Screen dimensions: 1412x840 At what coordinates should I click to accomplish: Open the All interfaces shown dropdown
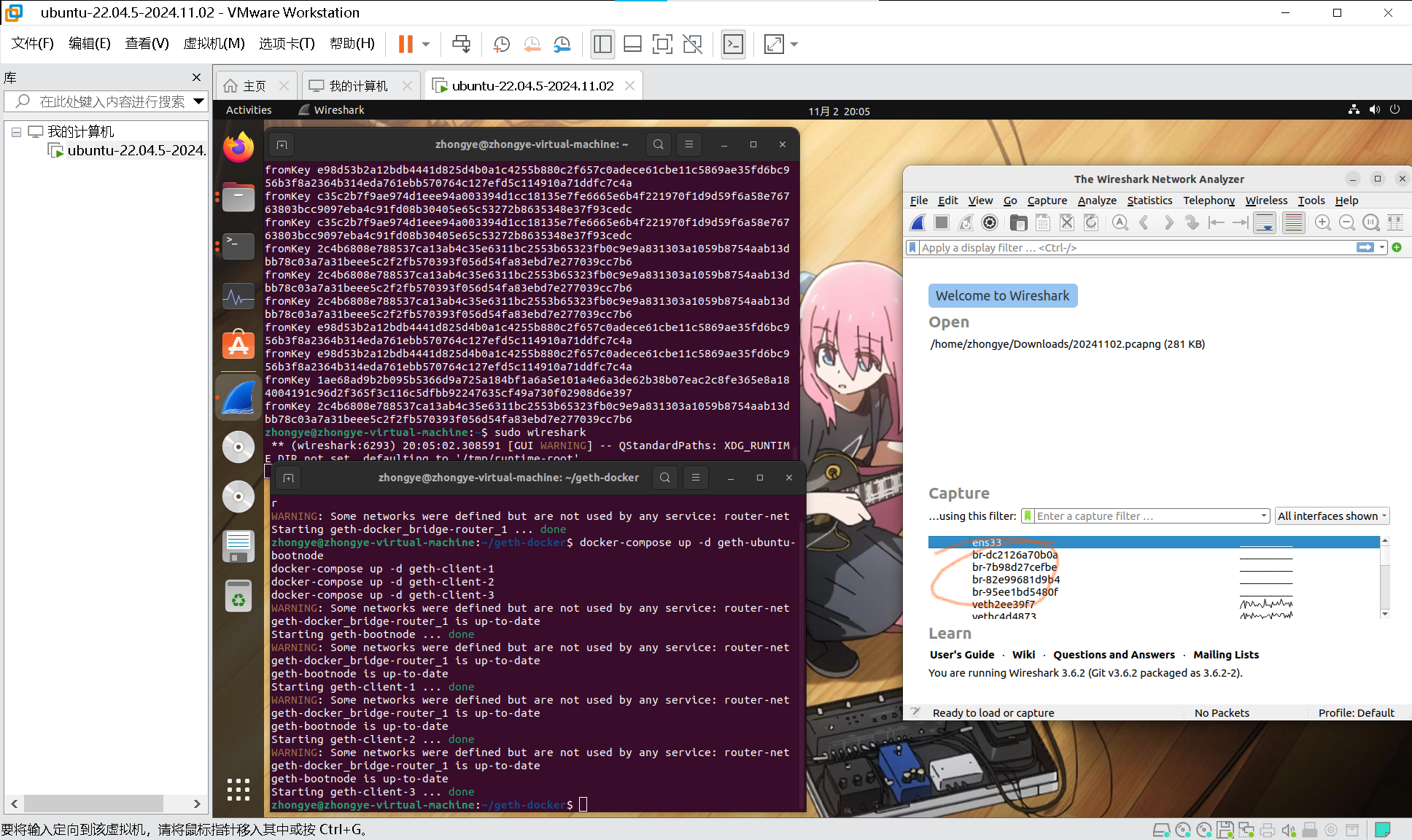(x=1333, y=516)
